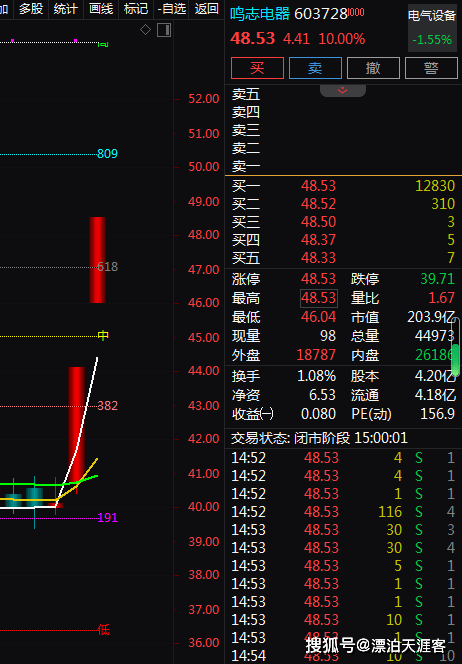This screenshot has width=462, height=664.
Task: Click the red 低 low line label
Action: click(103, 630)
